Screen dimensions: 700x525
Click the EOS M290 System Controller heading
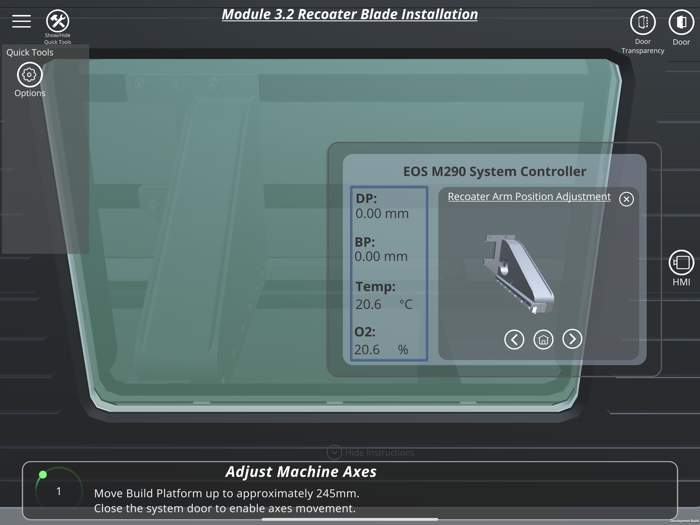(495, 171)
